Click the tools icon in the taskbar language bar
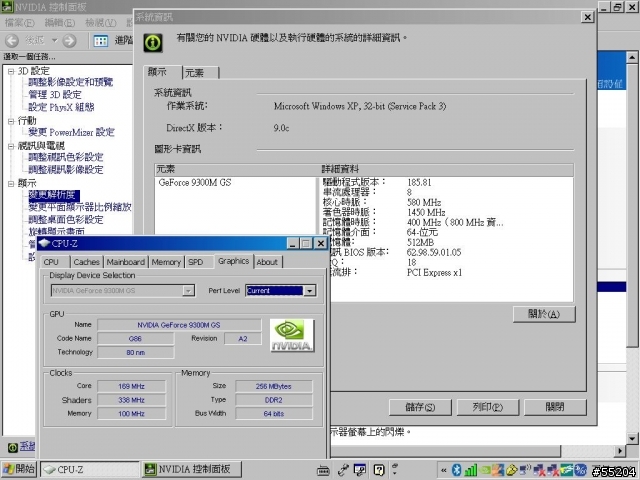This screenshot has height=480, width=640. [343, 470]
